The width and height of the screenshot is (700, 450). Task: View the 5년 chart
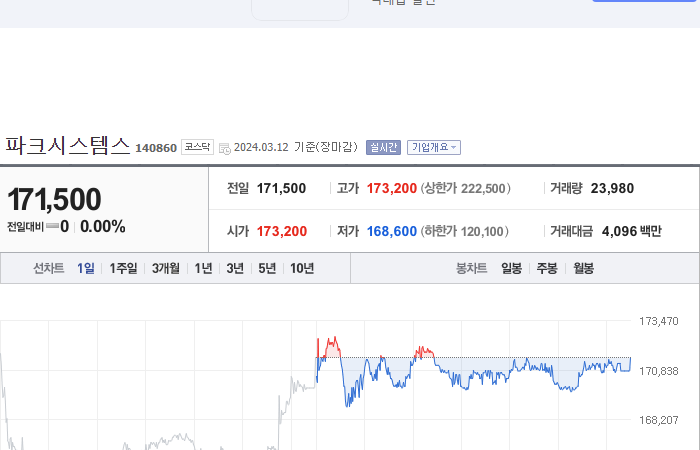pos(267,268)
